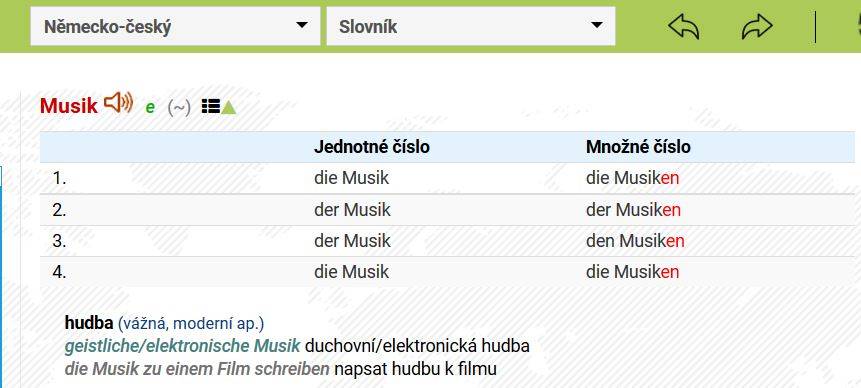Click the tilde (~) symbol next to Musik

pyautogui.click(x=179, y=107)
